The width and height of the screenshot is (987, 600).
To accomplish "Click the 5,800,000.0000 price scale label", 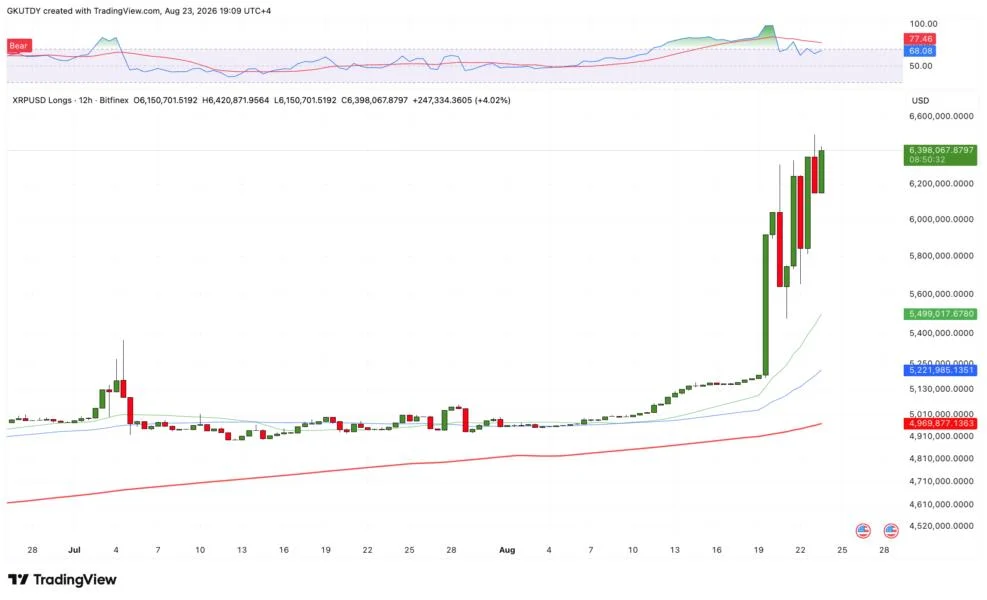I will tap(941, 256).
